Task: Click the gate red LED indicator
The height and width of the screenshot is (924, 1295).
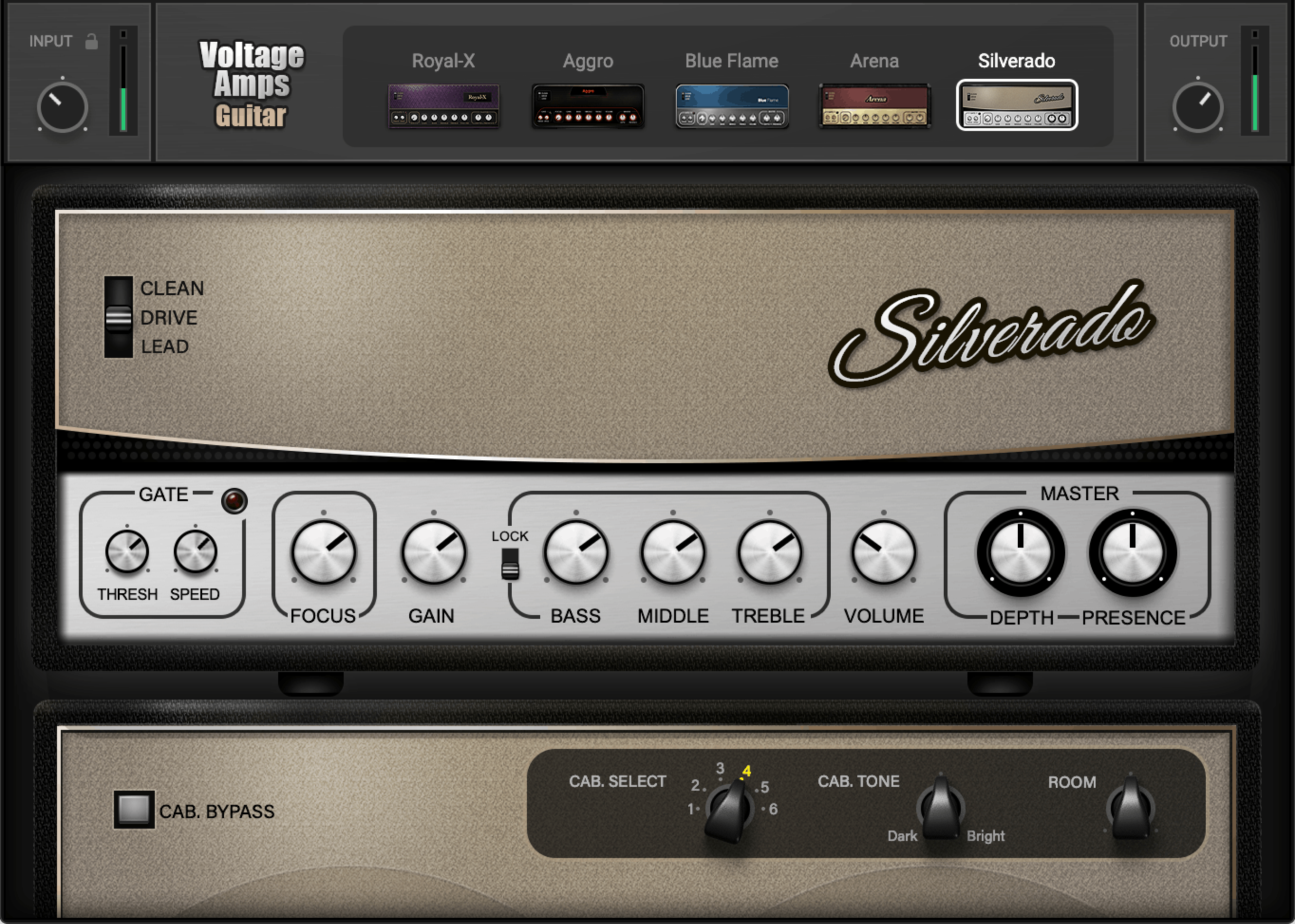Action: [235, 501]
